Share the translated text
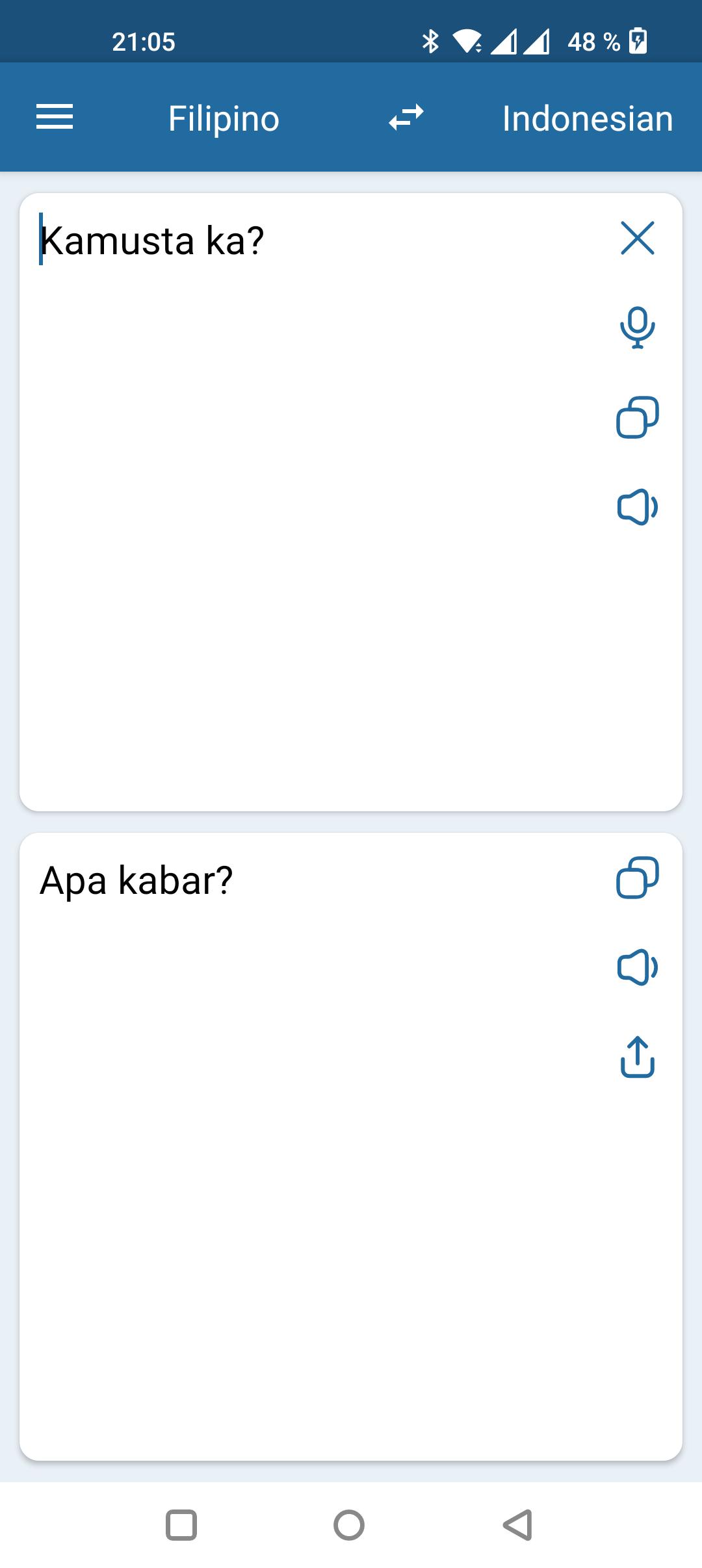Viewport: 702px width, 1568px height. [638, 1057]
